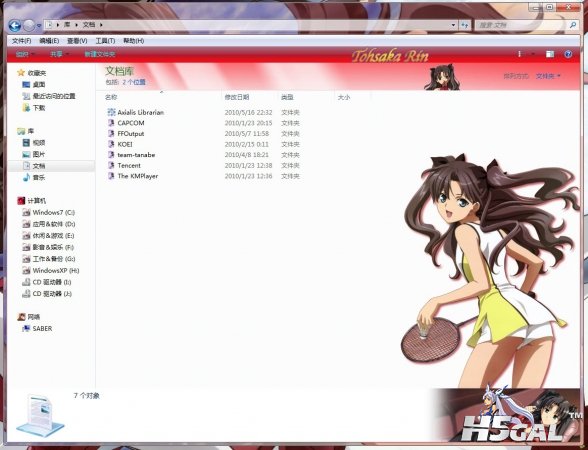Click the Forward navigation arrow
This screenshot has width=588, height=450.
pyautogui.click(x=29, y=26)
